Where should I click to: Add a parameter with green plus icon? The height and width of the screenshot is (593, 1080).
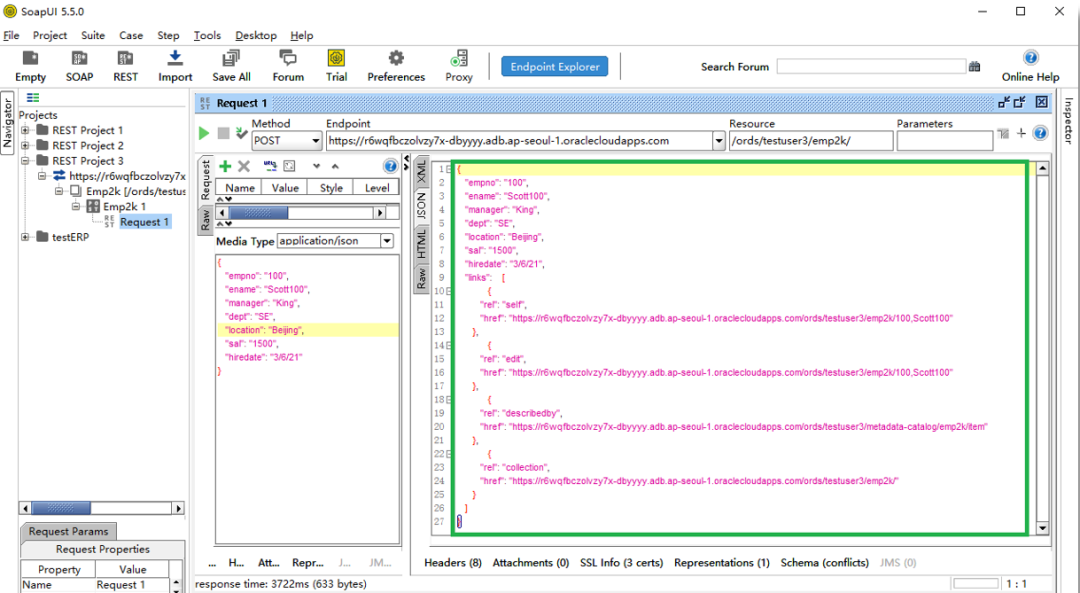[225, 166]
